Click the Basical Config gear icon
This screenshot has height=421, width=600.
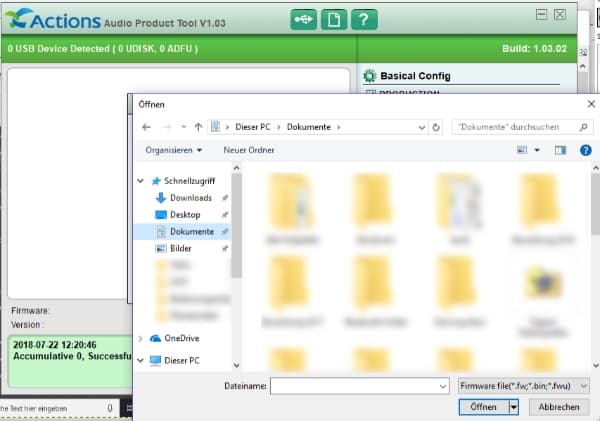369,76
